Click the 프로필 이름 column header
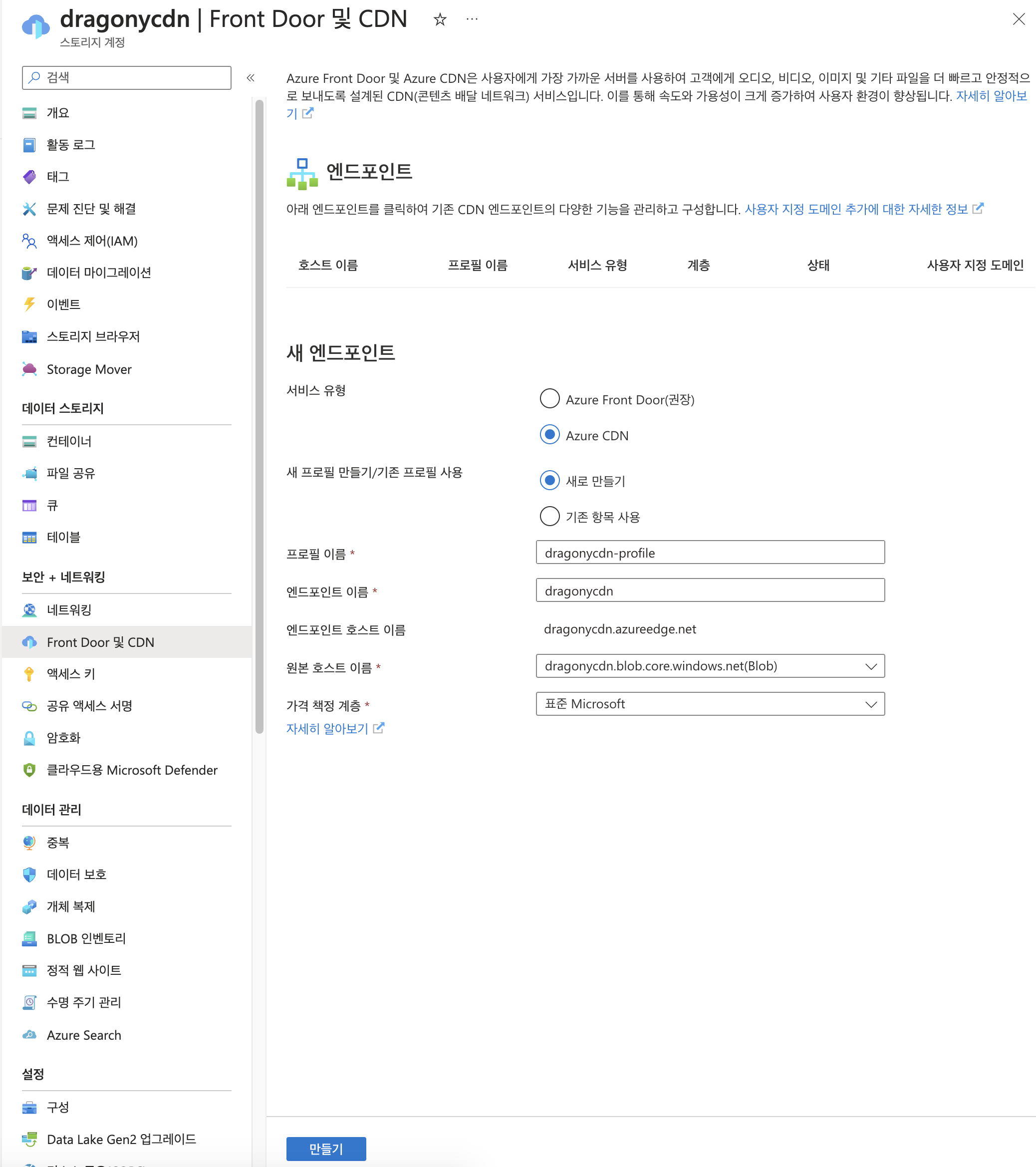 point(478,266)
